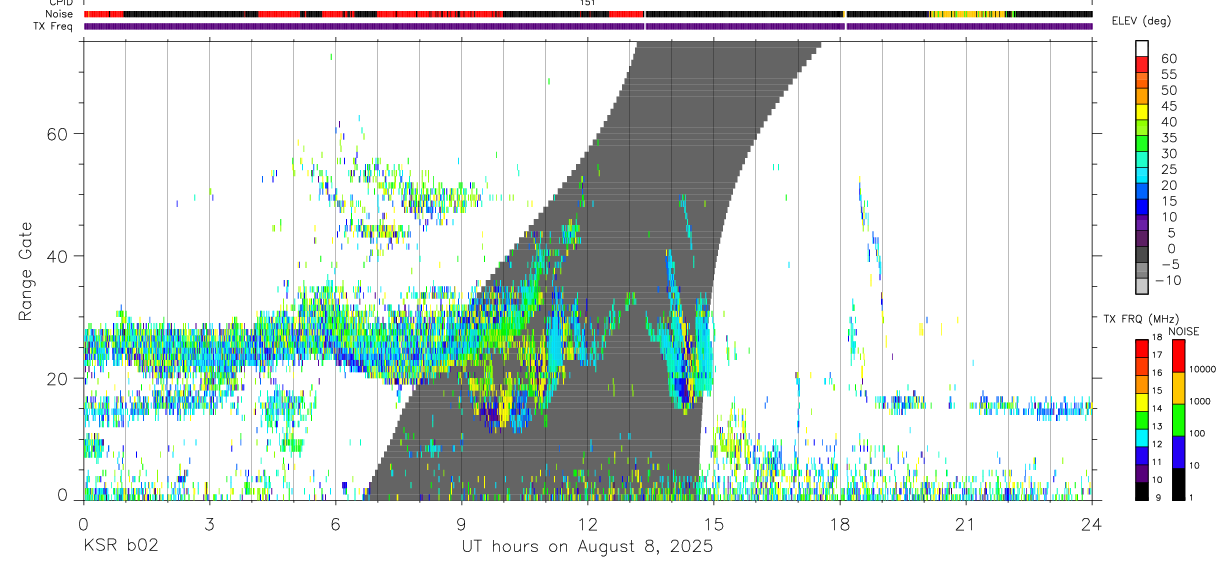Click the 'ELEV (deg)' color bar title
1228x567 pixels.
pos(1141,21)
